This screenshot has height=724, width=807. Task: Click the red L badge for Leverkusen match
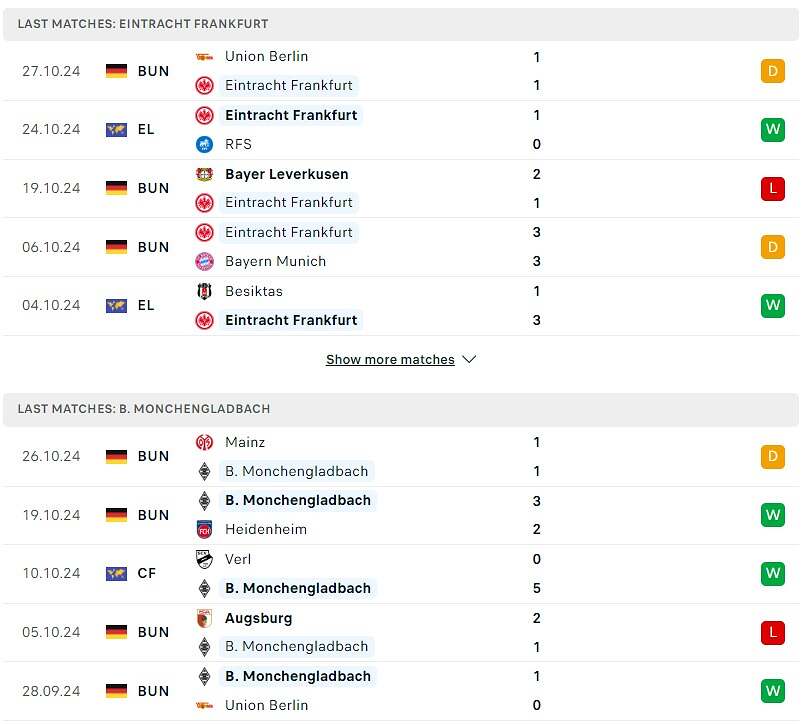pos(772,188)
